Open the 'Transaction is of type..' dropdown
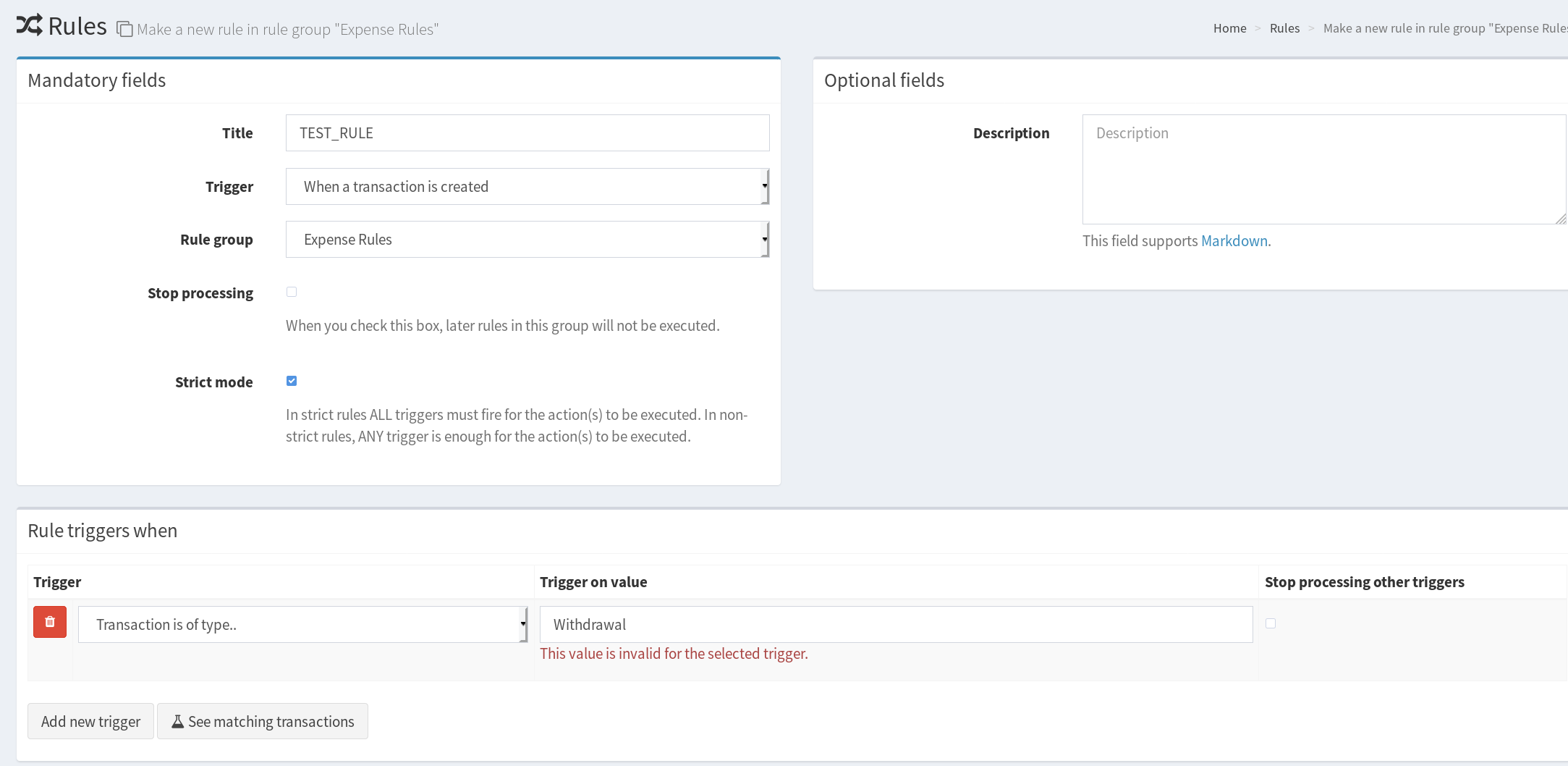Screen dimensions: 1568x766 (303, 624)
